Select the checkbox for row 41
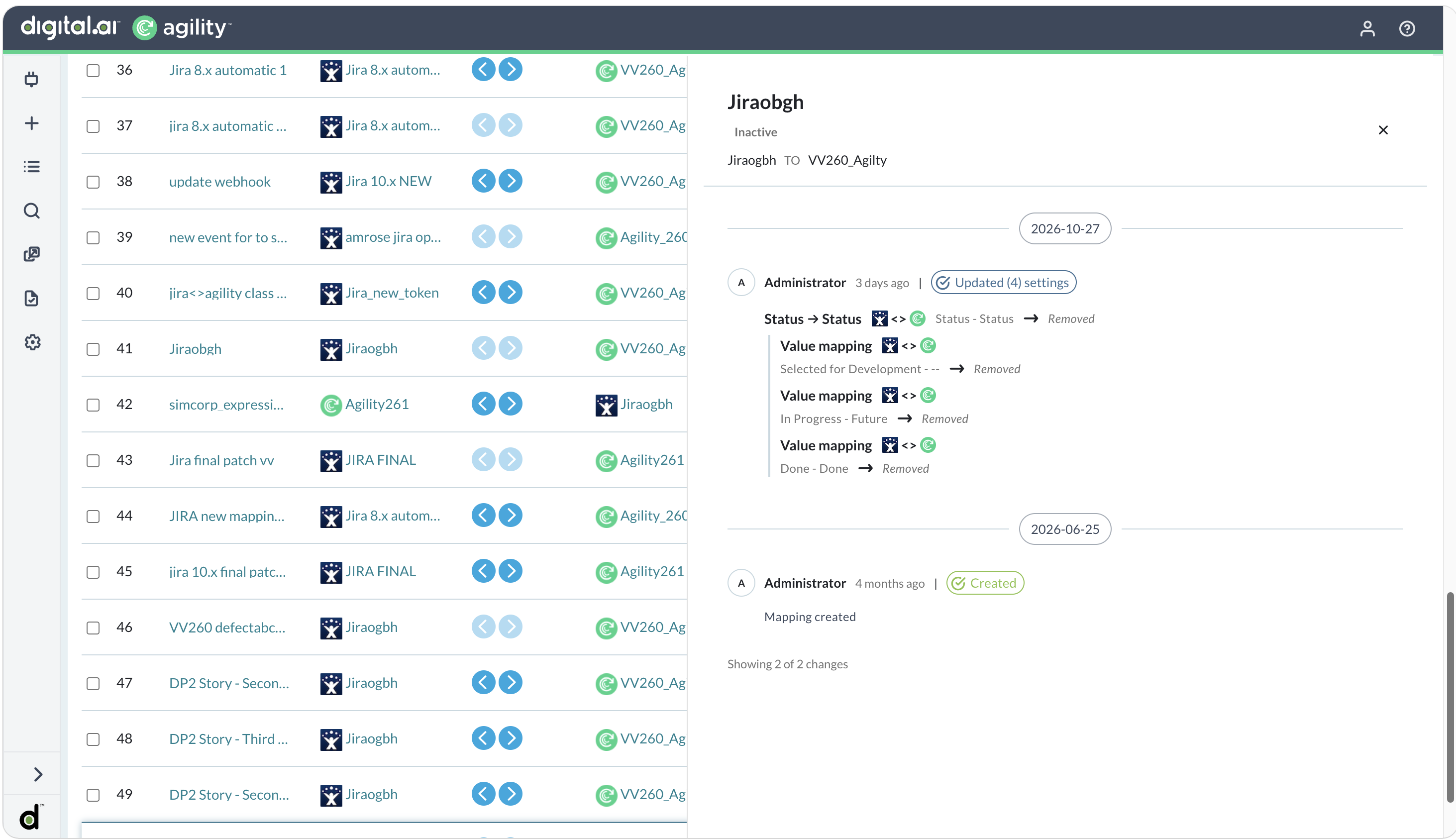The image size is (1456, 840). pyautogui.click(x=93, y=350)
